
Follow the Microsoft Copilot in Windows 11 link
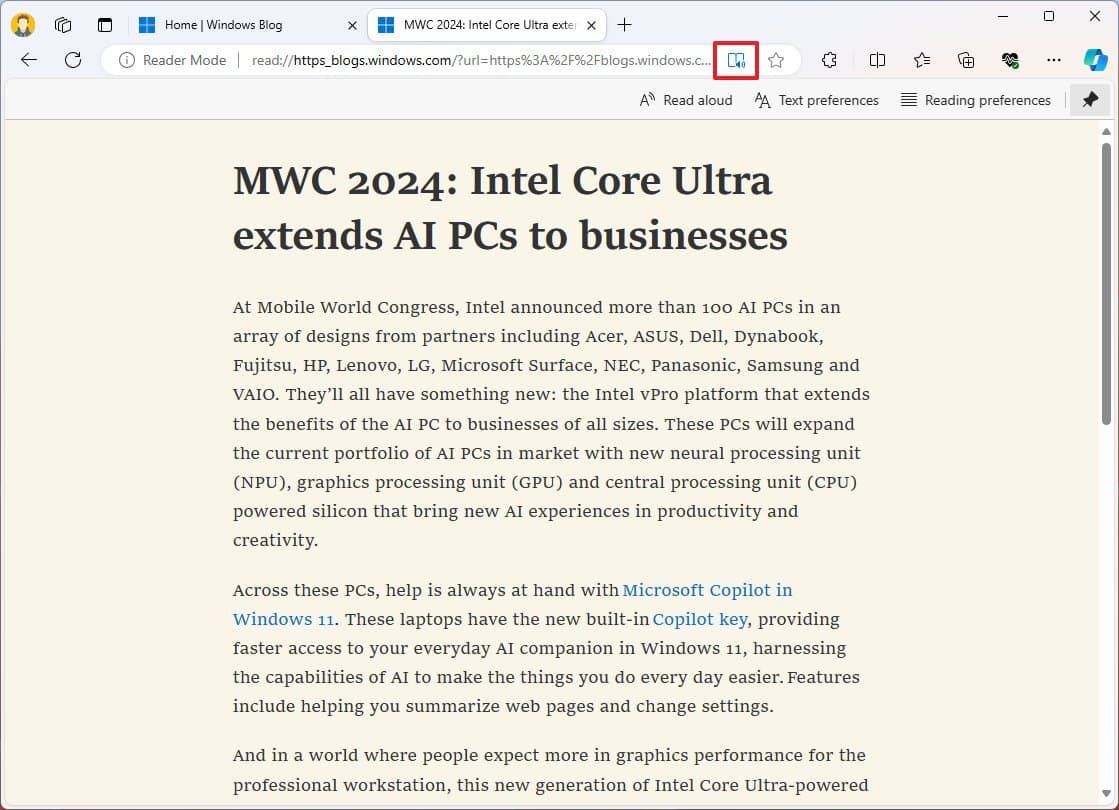pos(707,590)
